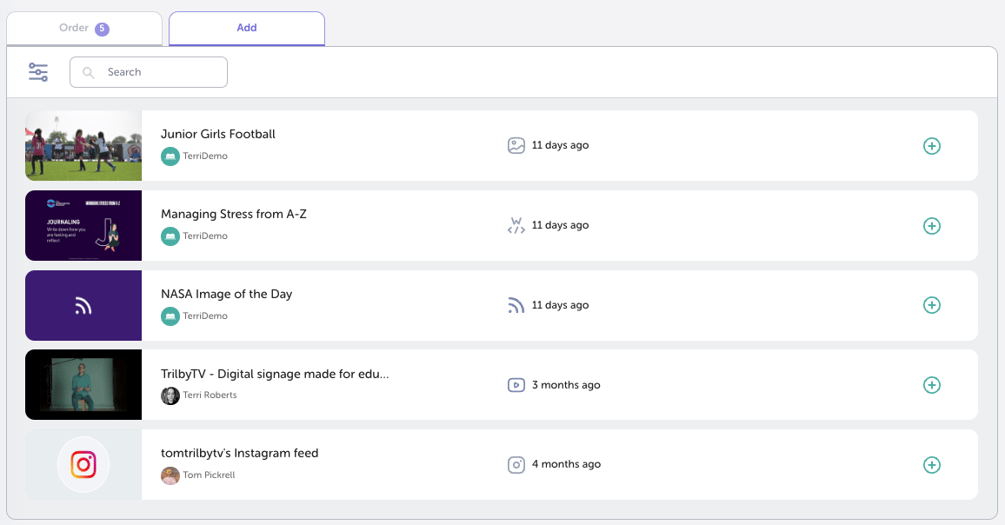
Task: Add tomtrilbytv's Instagram feed item
Action: (x=931, y=465)
